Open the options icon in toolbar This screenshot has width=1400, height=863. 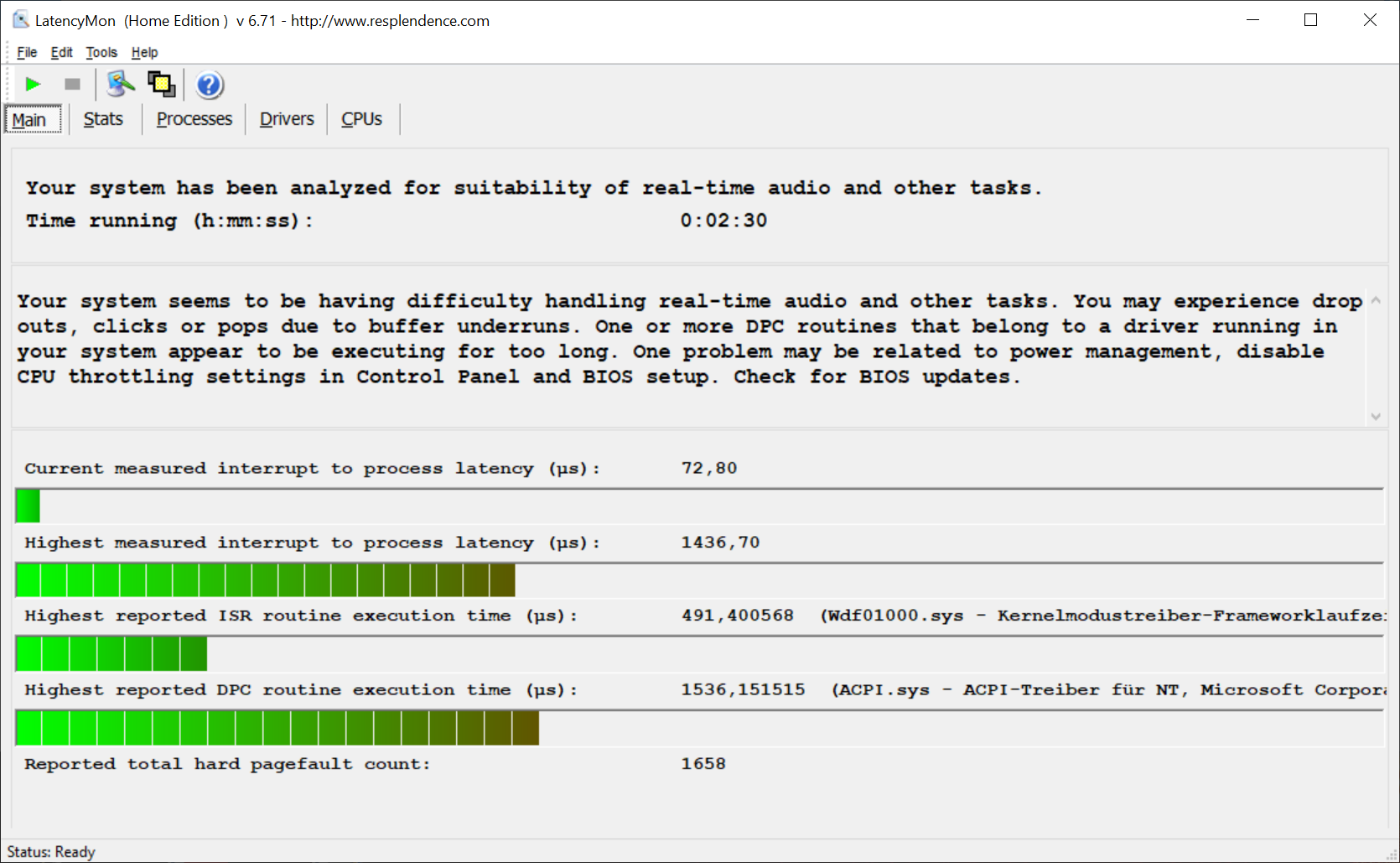pyautogui.click(x=121, y=84)
